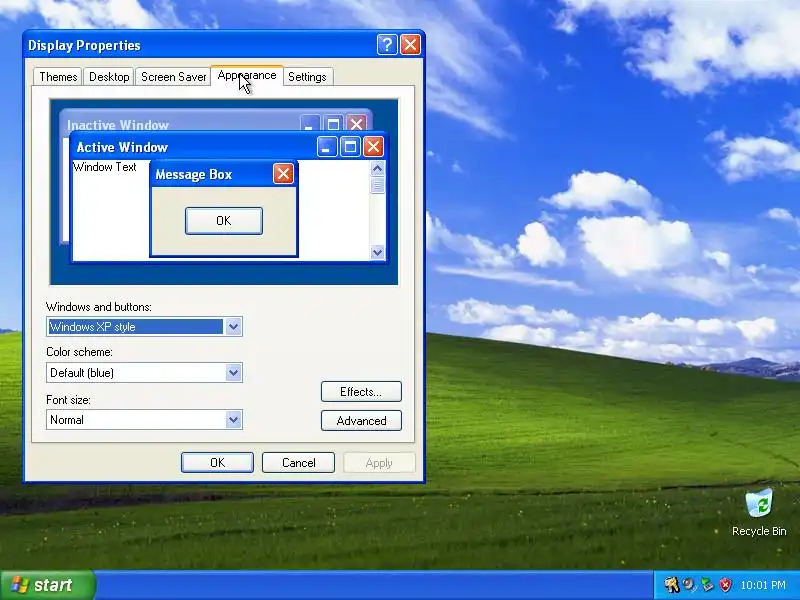Switch to the Themes tab
Viewport: 800px width, 600px height.
click(x=58, y=77)
